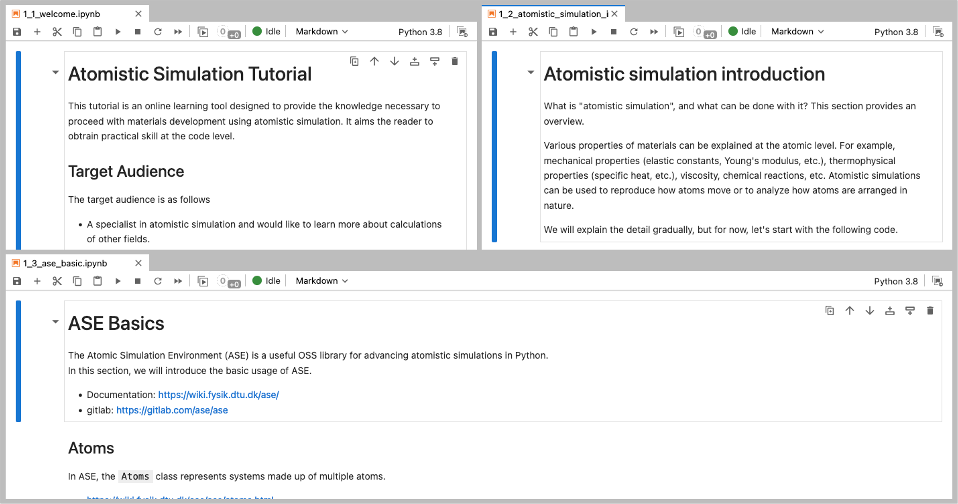This screenshot has height=504, width=958.
Task: Run selected cell in 1_1_welcome notebook
Action: 117,32
